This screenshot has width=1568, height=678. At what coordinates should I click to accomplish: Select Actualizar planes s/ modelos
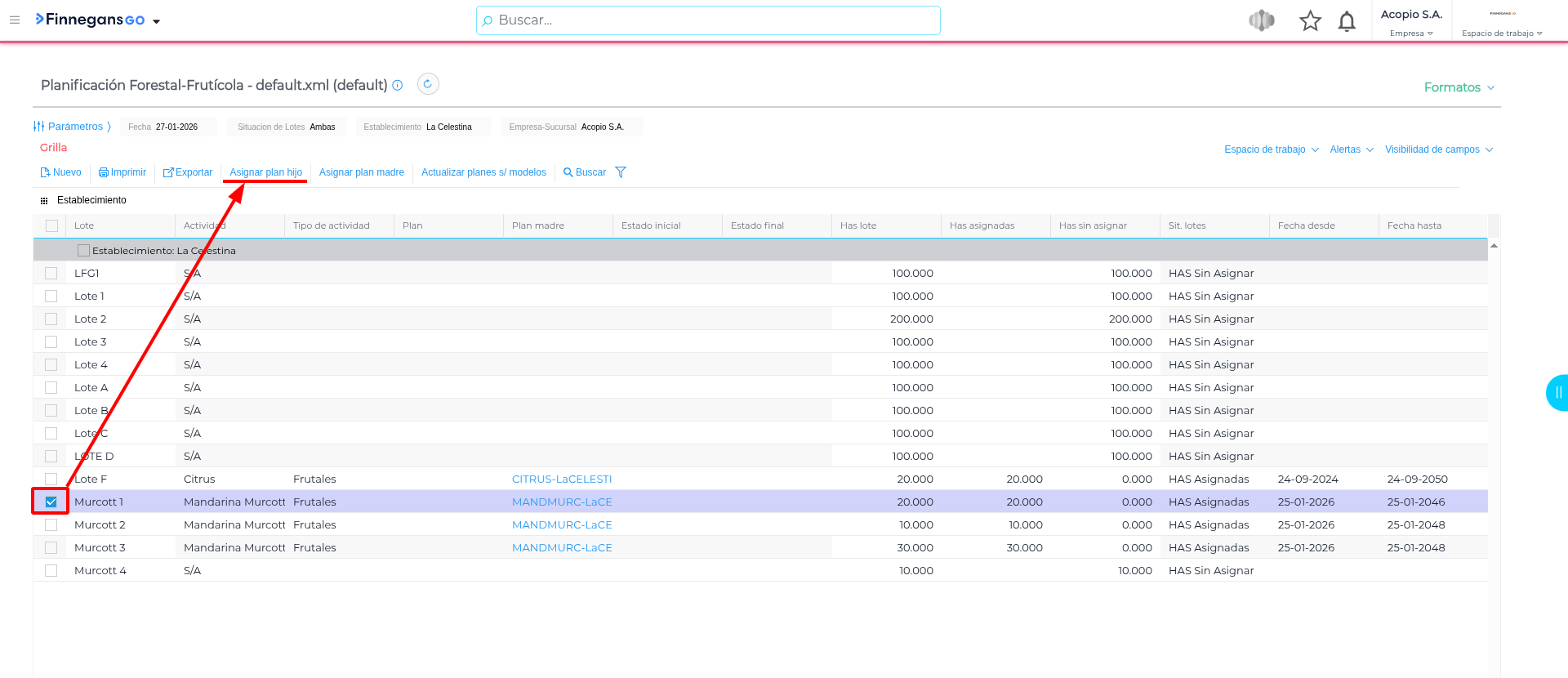(x=483, y=172)
